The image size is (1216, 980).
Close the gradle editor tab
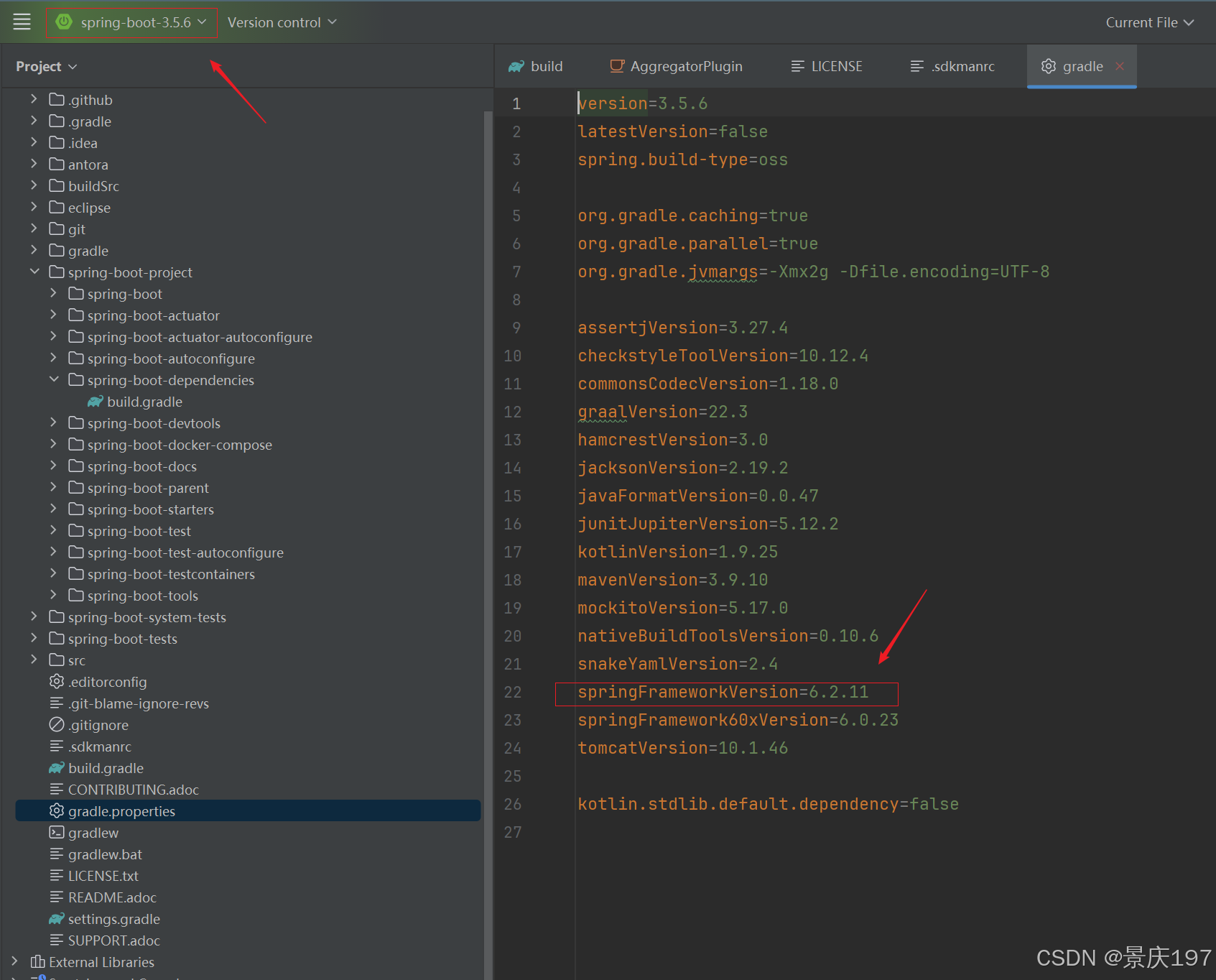(x=1120, y=66)
